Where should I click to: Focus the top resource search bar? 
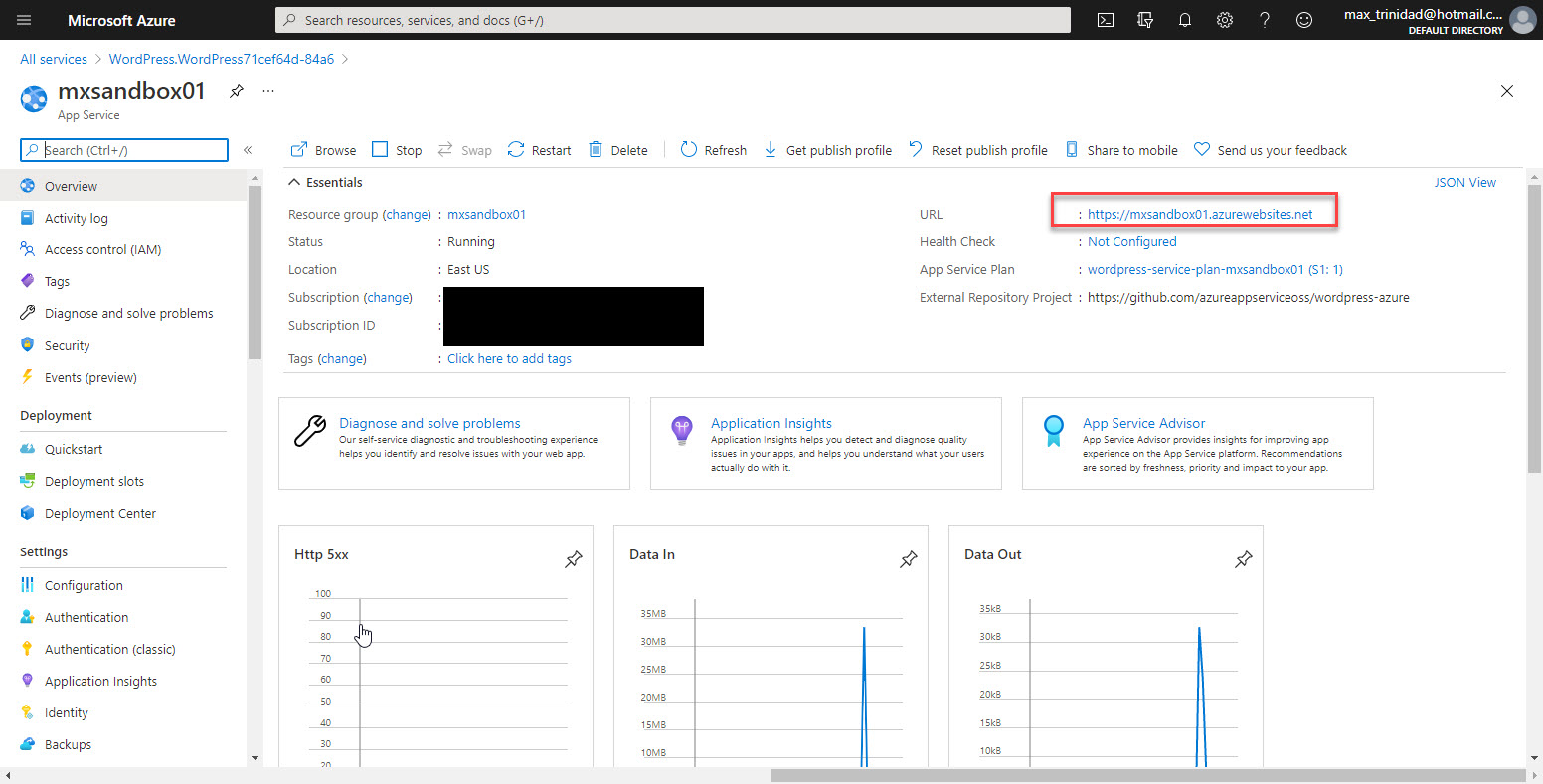tap(672, 20)
